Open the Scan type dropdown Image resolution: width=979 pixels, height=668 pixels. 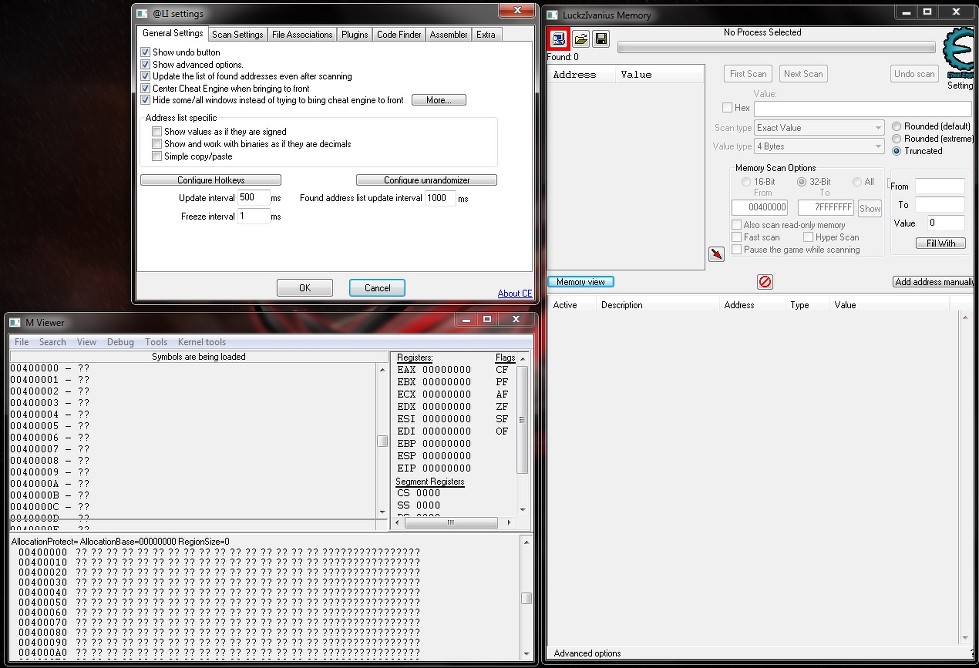click(x=819, y=127)
